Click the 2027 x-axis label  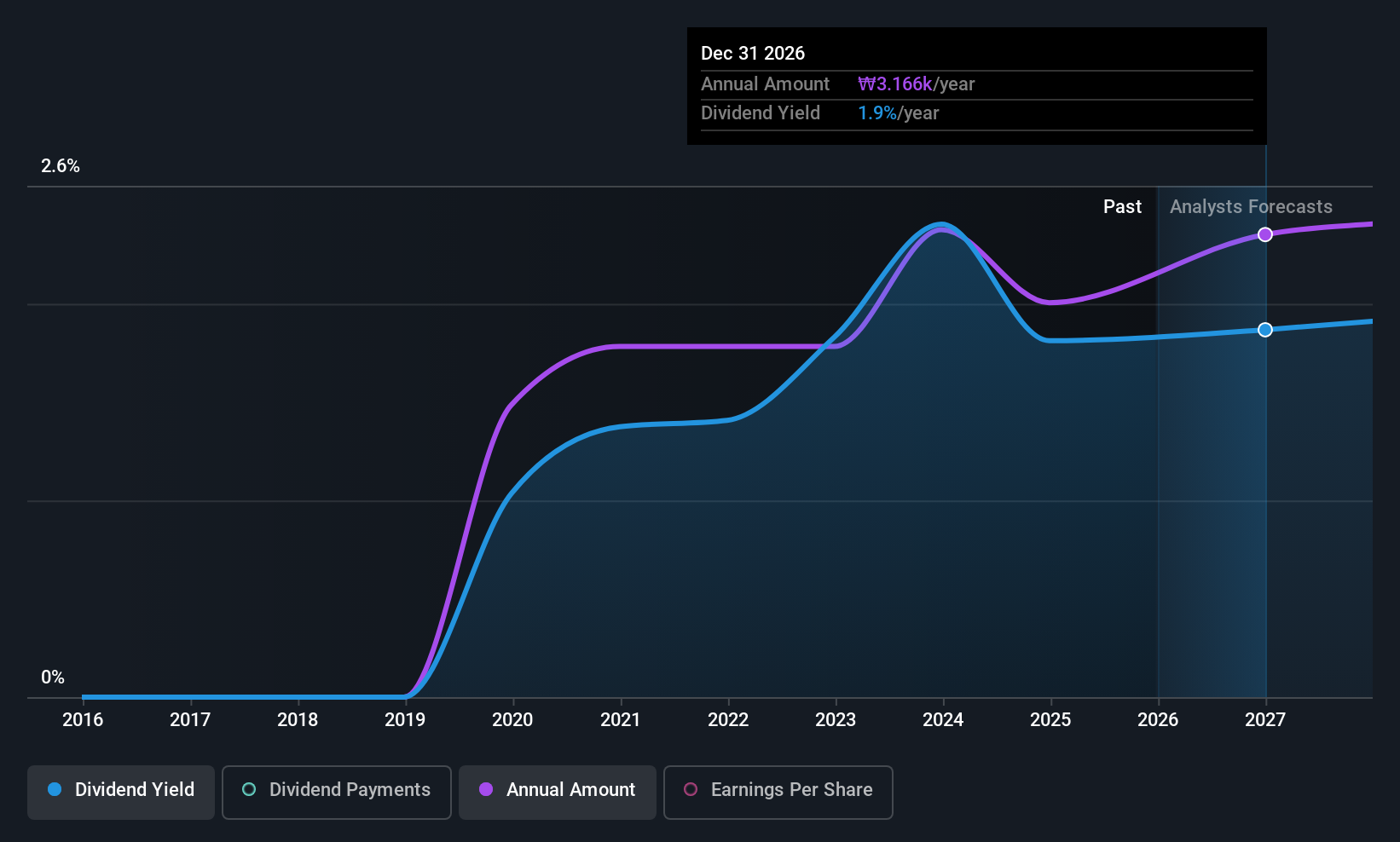[1265, 720]
